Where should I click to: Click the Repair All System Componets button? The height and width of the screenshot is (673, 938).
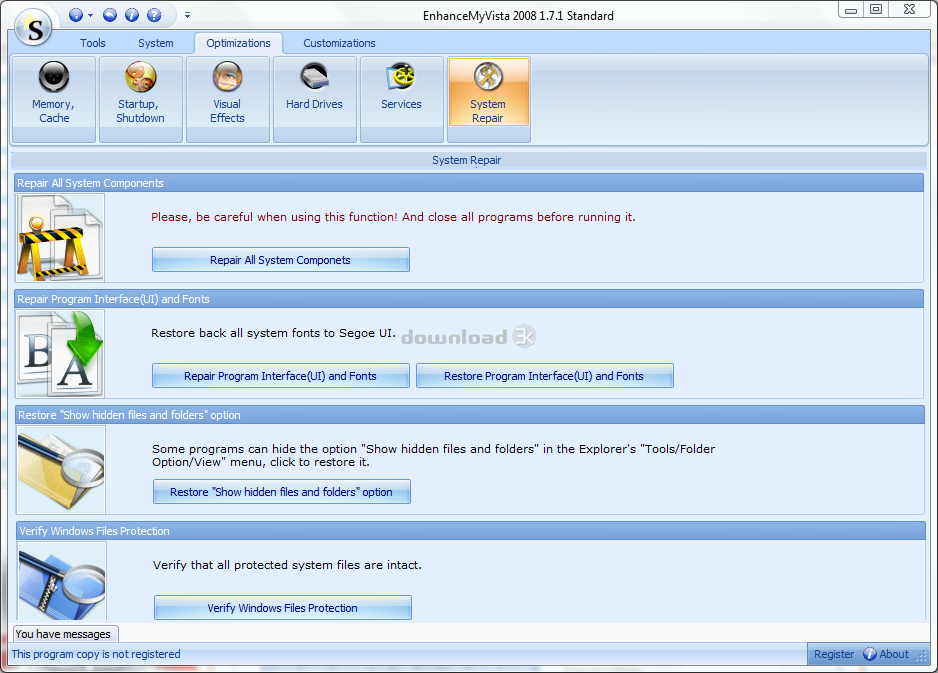(281, 260)
